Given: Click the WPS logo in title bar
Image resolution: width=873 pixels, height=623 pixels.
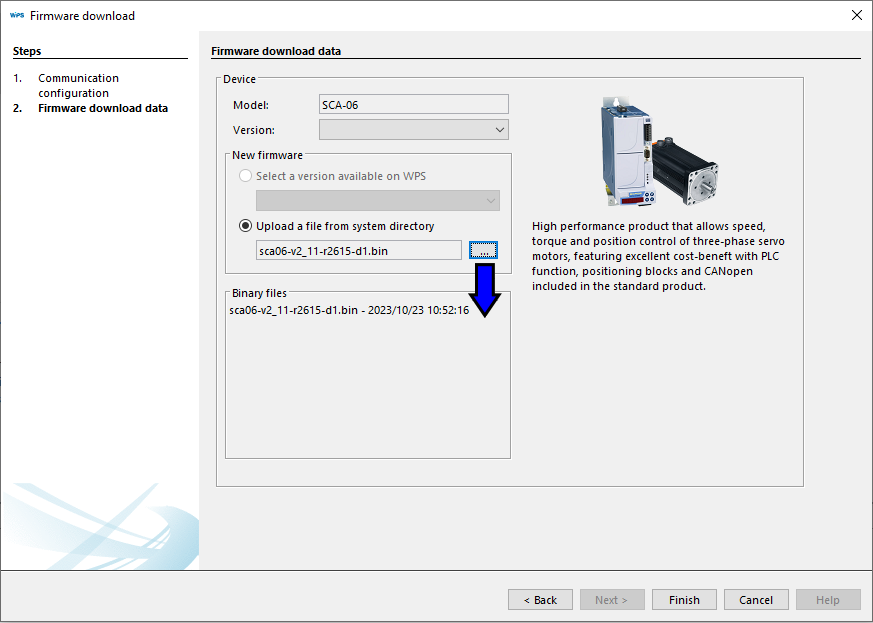Looking at the screenshot, I should (16, 15).
